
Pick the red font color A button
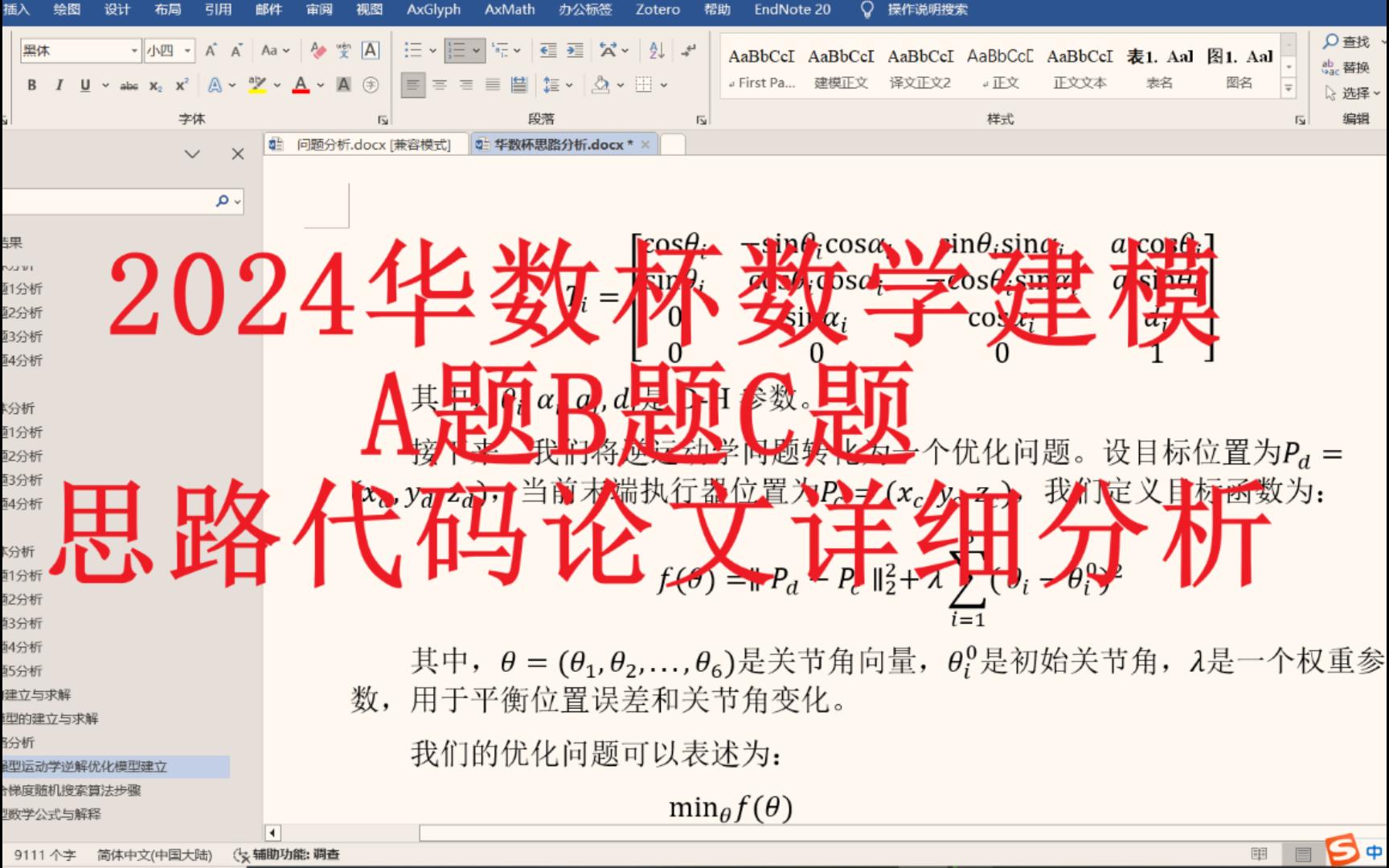pyautogui.click(x=301, y=84)
